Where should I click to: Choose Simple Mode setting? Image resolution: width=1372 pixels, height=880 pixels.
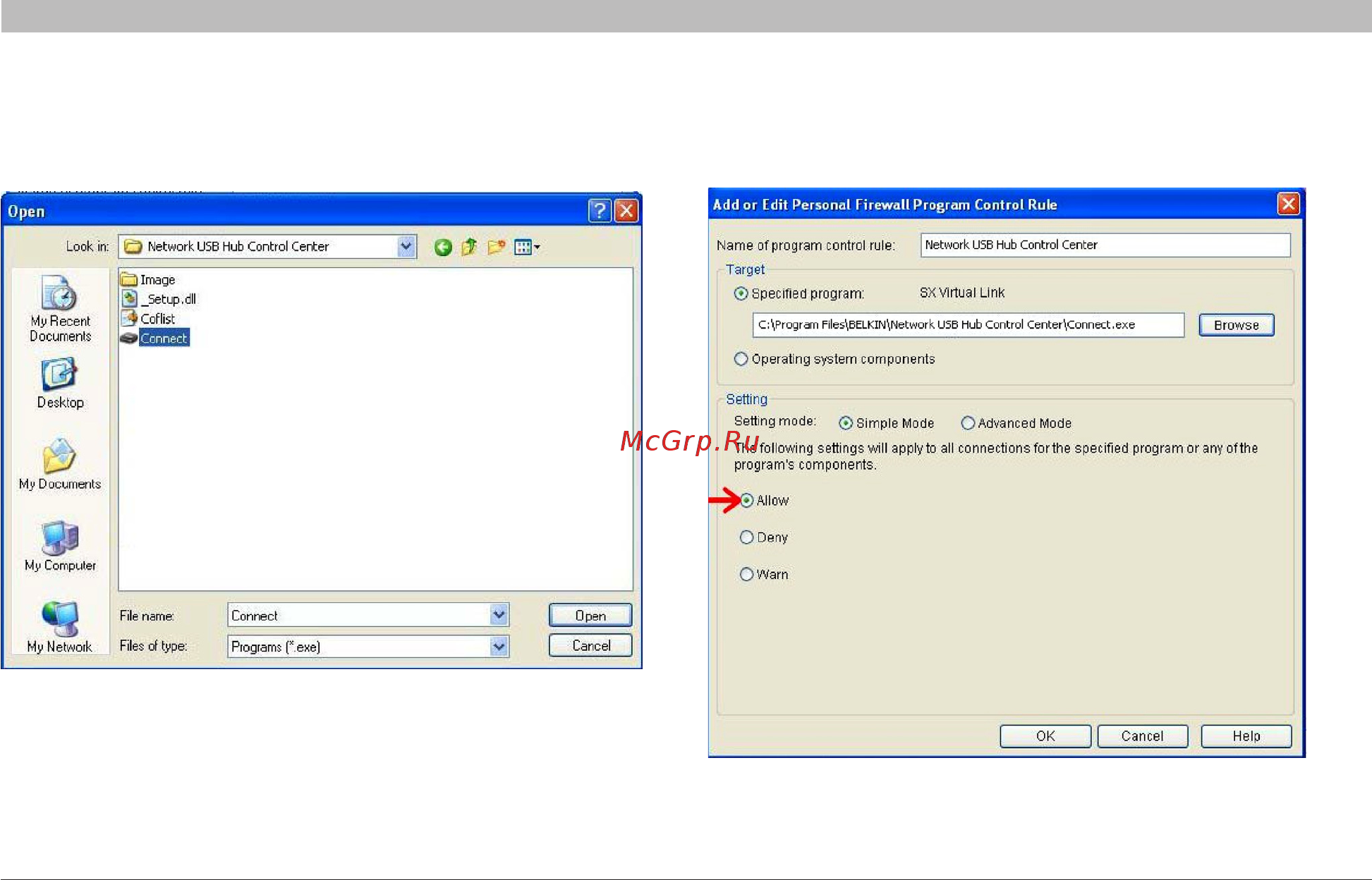pyautogui.click(x=846, y=423)
